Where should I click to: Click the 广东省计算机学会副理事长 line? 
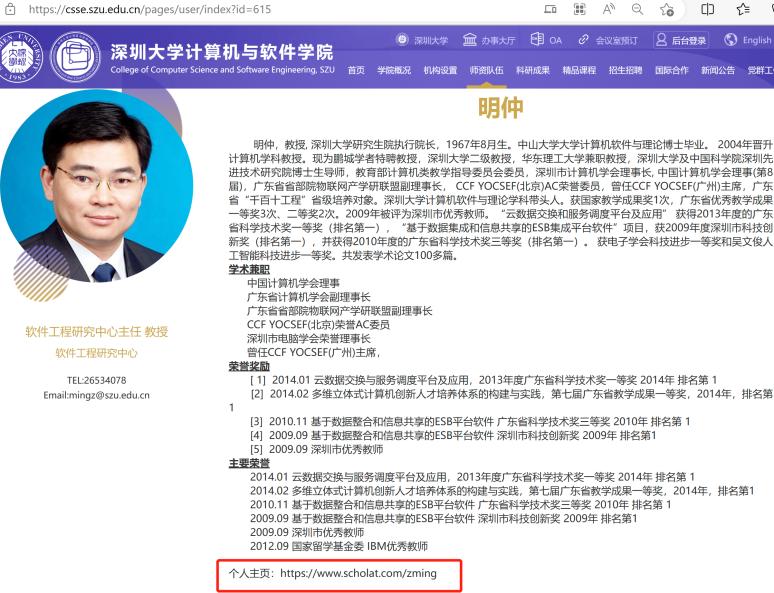[x=309, y=297]
